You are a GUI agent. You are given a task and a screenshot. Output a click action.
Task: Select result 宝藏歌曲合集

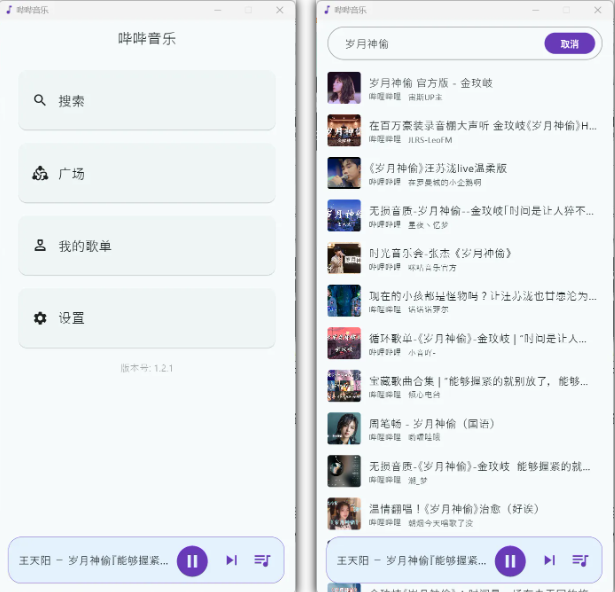[464, 386]
